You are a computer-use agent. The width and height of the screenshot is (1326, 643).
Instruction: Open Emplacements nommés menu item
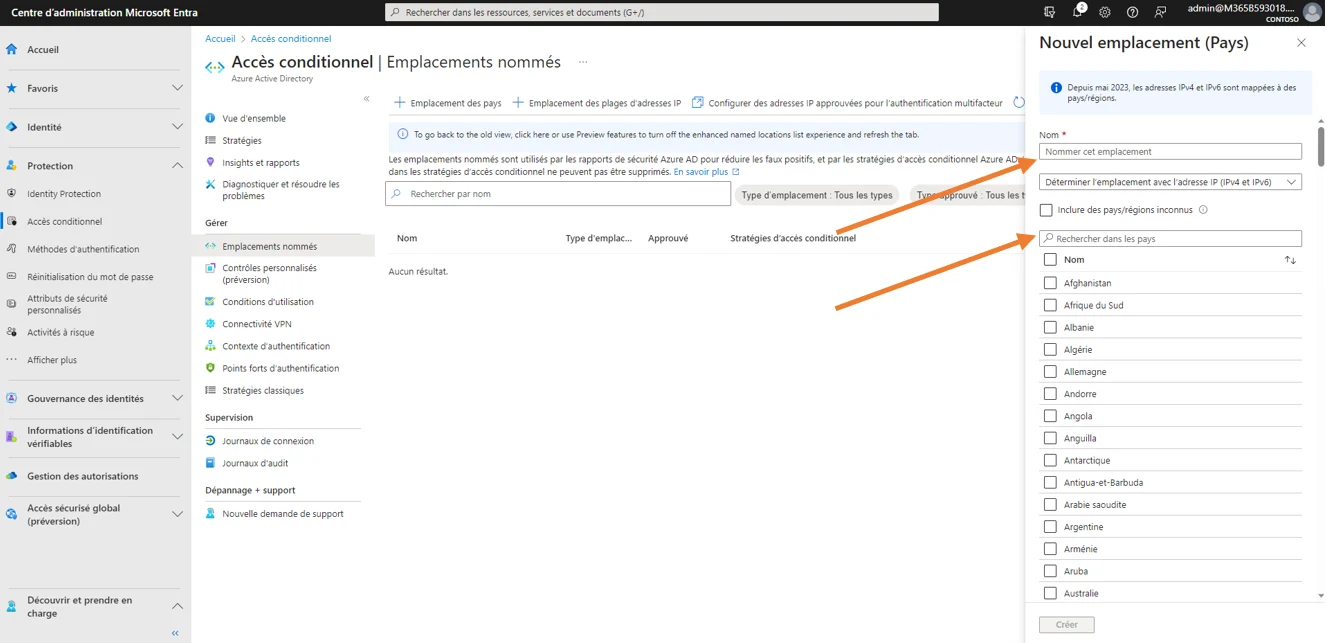pyautogui.click(x=269, y=246)
